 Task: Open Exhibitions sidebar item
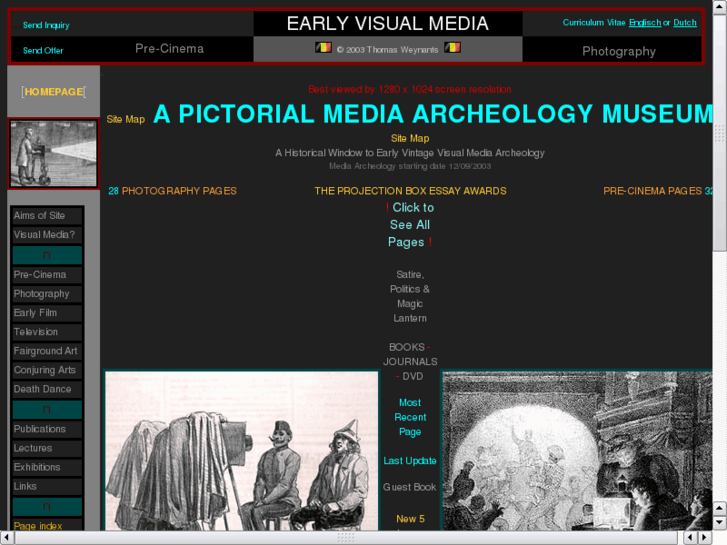[x=47, y=467]
